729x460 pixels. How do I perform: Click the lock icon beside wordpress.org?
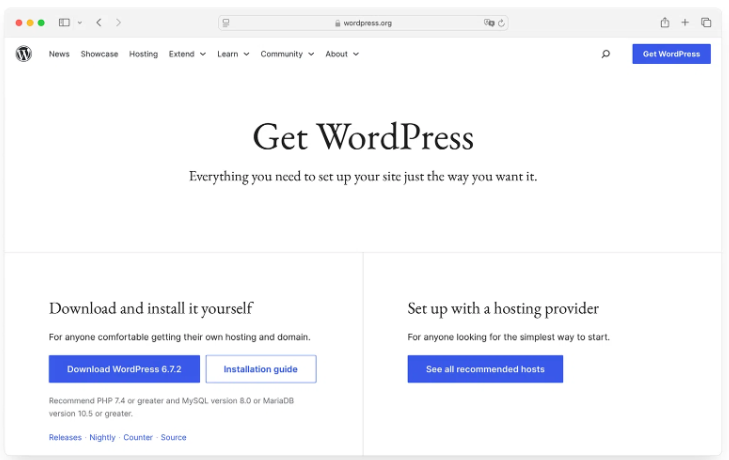click(x=338, y=23)
